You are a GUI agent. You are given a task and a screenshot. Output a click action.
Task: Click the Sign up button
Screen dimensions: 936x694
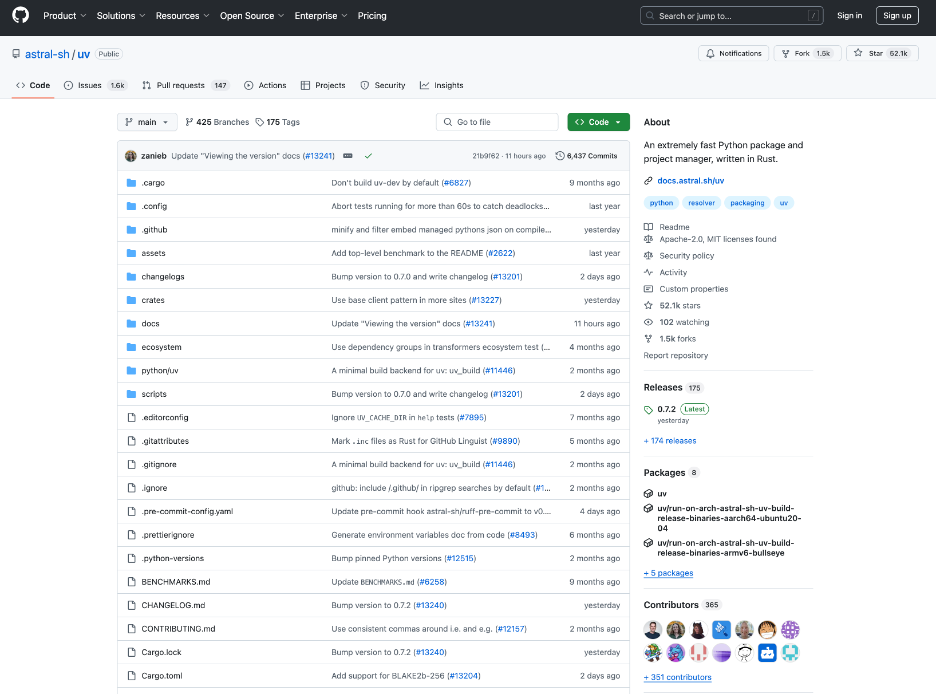coord(897,16)
